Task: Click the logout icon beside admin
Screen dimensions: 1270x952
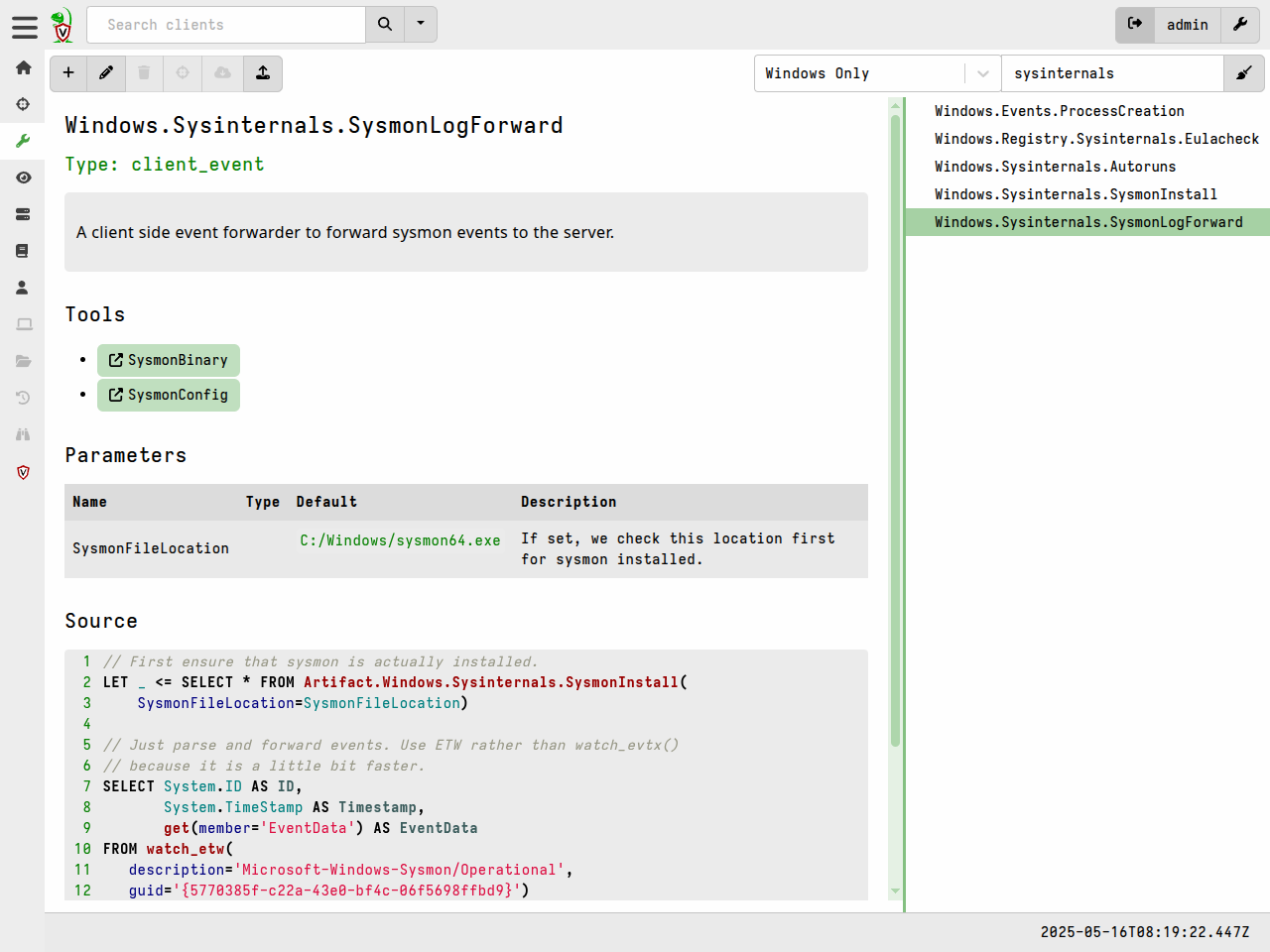Action: (x=1135, y=25)
